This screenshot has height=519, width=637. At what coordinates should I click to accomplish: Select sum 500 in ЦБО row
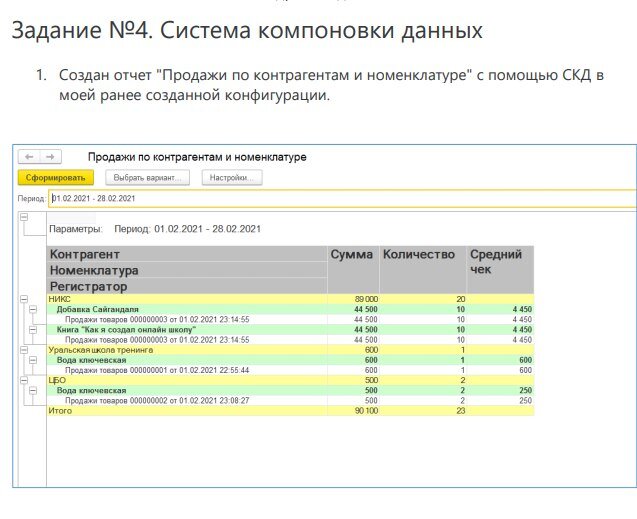pyautogui.click(x=353, y=381)
